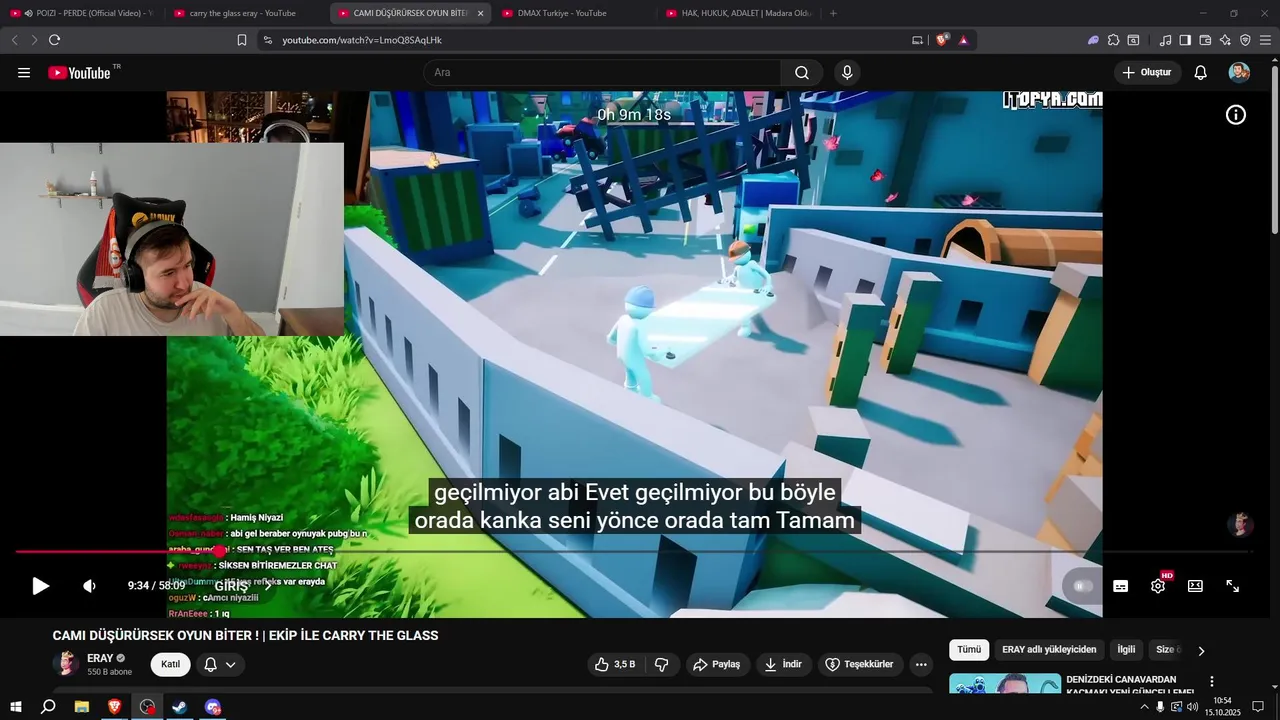Click the address bar URL

point(362,40)
